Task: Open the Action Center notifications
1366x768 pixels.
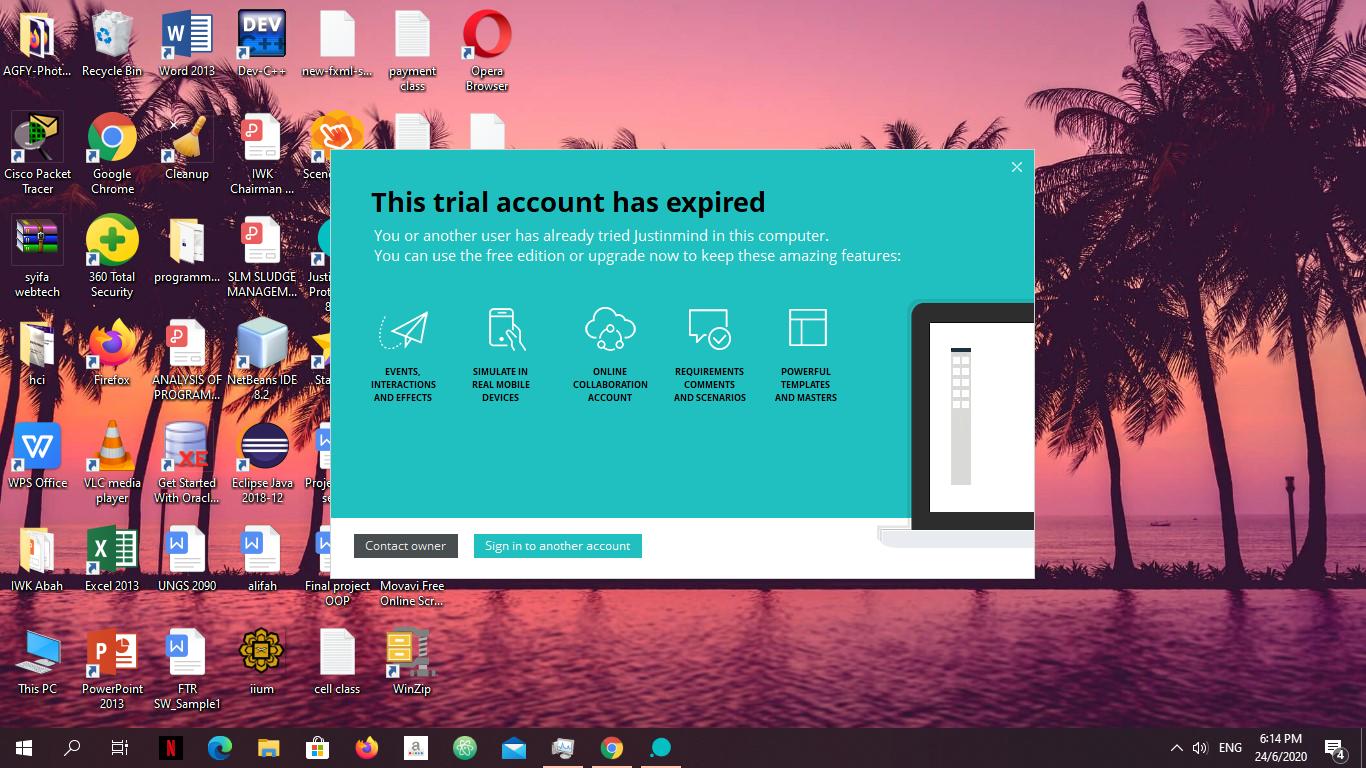Action: click(x=1334, y=748)
